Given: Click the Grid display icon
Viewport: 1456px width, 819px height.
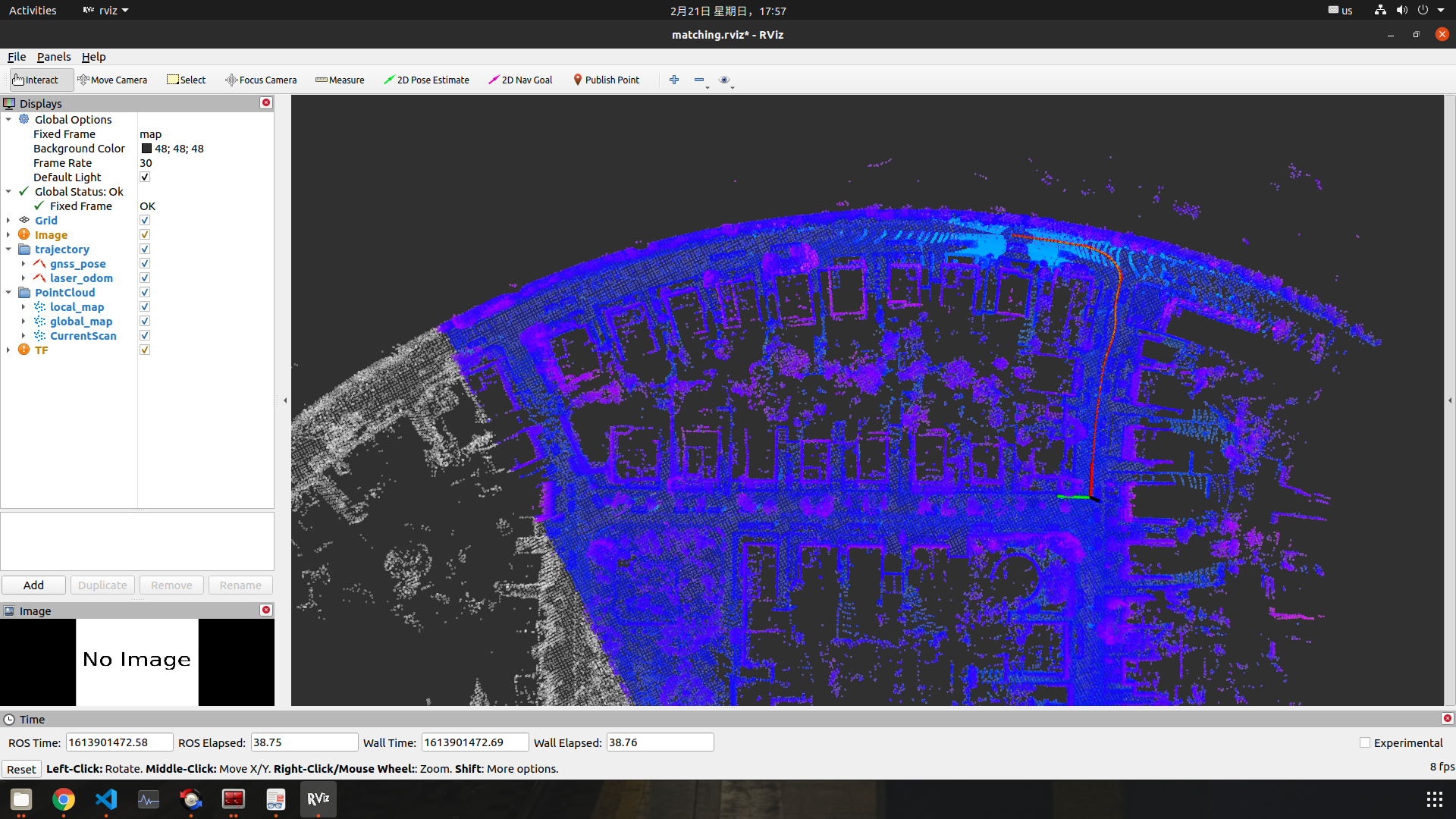Looking at the screenshot, I should [24, 220].
